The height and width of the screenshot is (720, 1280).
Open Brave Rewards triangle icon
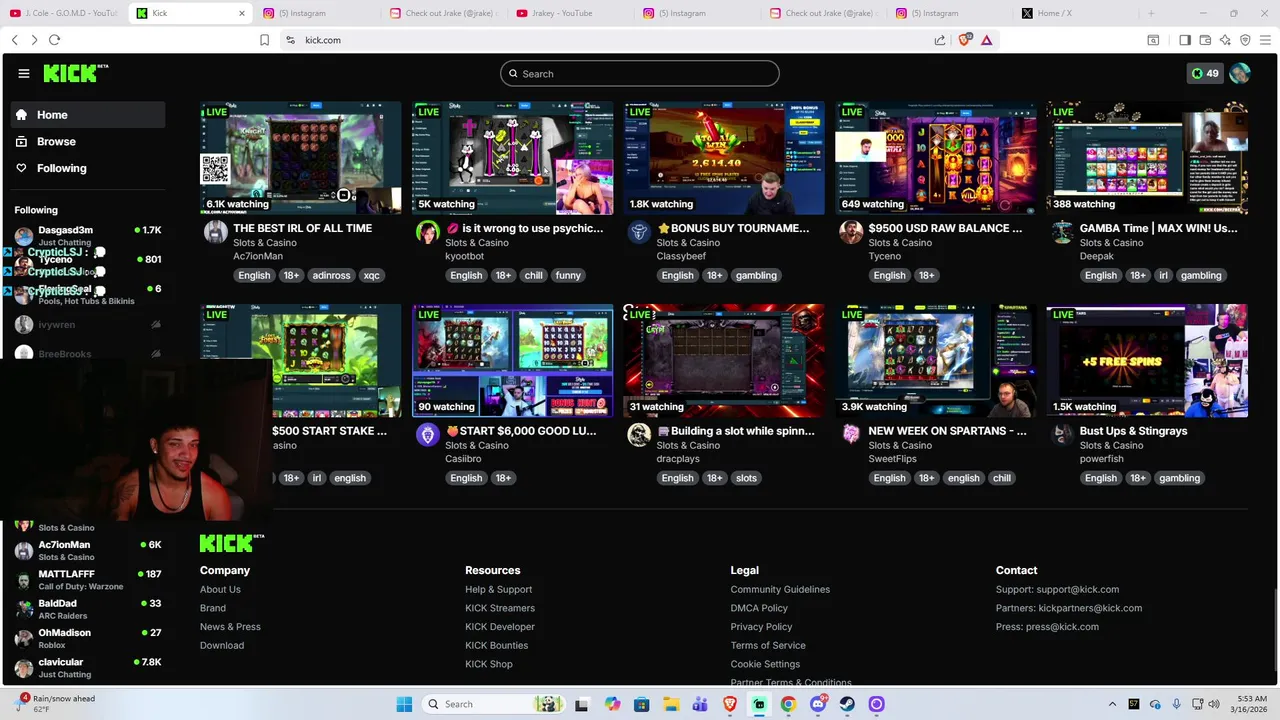tap(987, 40)
